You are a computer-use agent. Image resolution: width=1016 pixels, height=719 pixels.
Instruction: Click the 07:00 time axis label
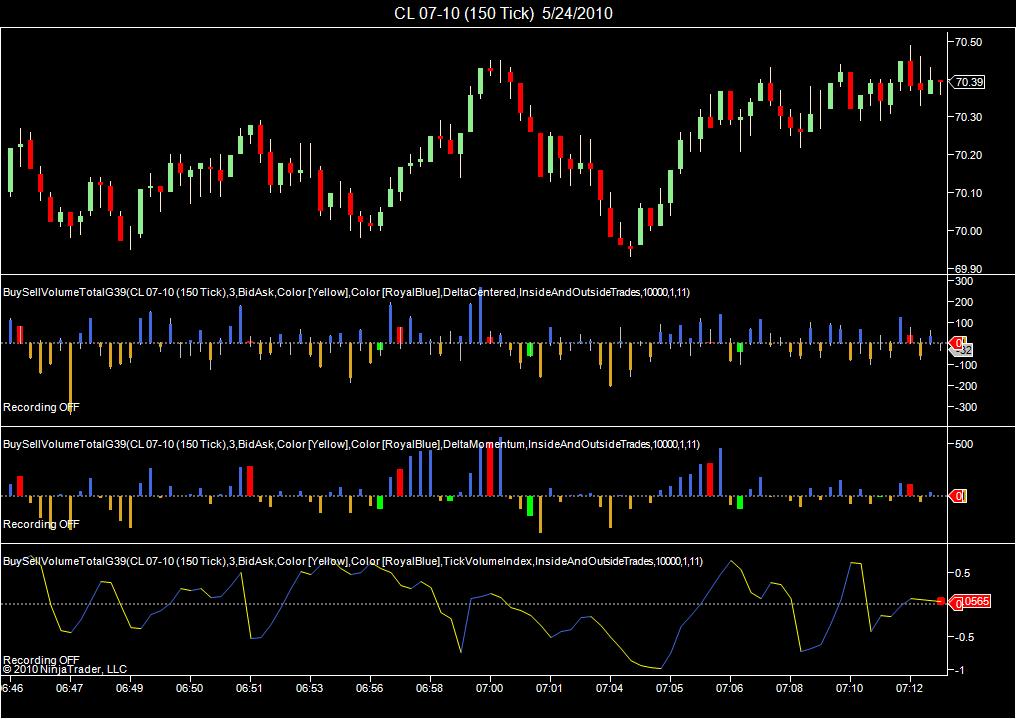[x=489, y=688]
